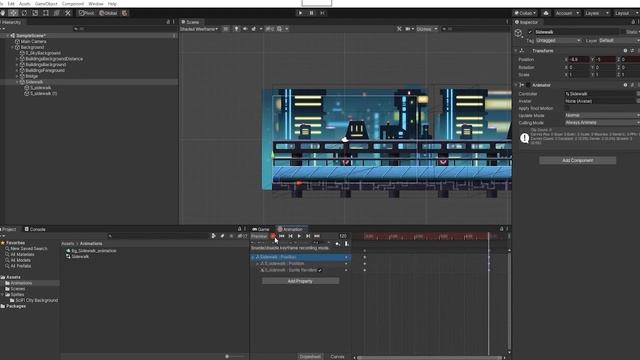This screenshot has height=360, width=640.
Task: Open the Assets menu
Action: click(24, 4)
